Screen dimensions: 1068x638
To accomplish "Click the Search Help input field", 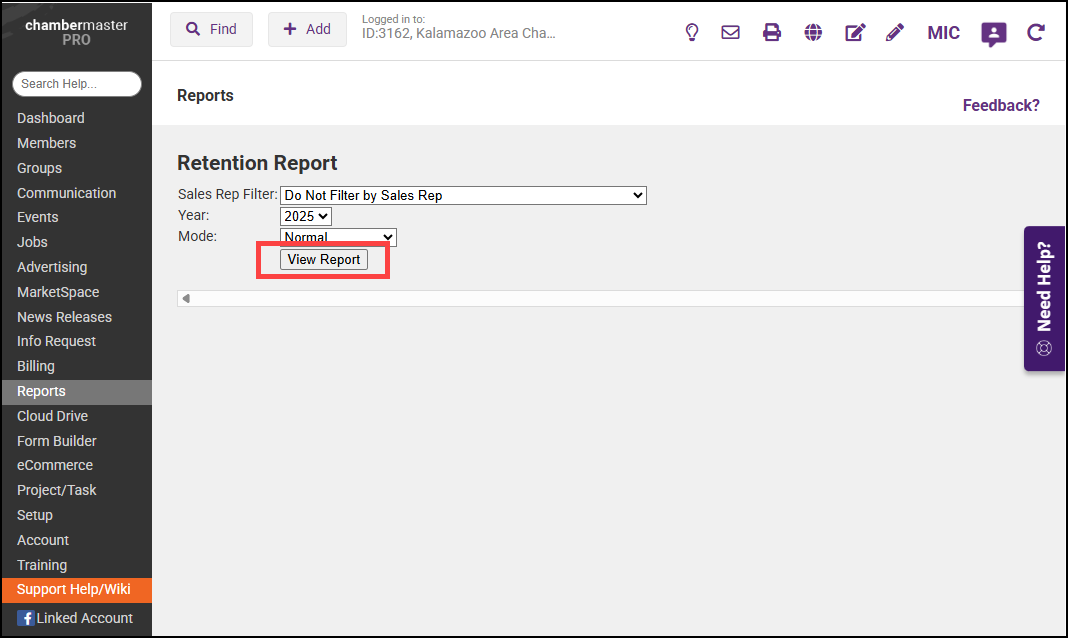I will 76,84.
